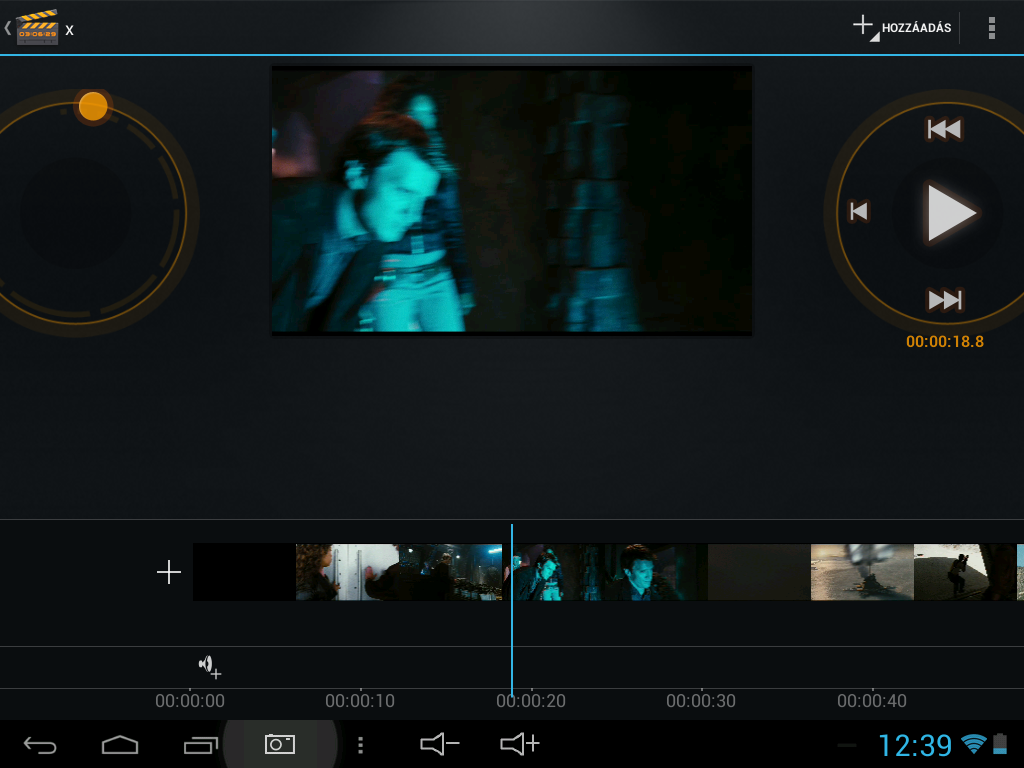Add audio track with speaker plus icon

210,667
